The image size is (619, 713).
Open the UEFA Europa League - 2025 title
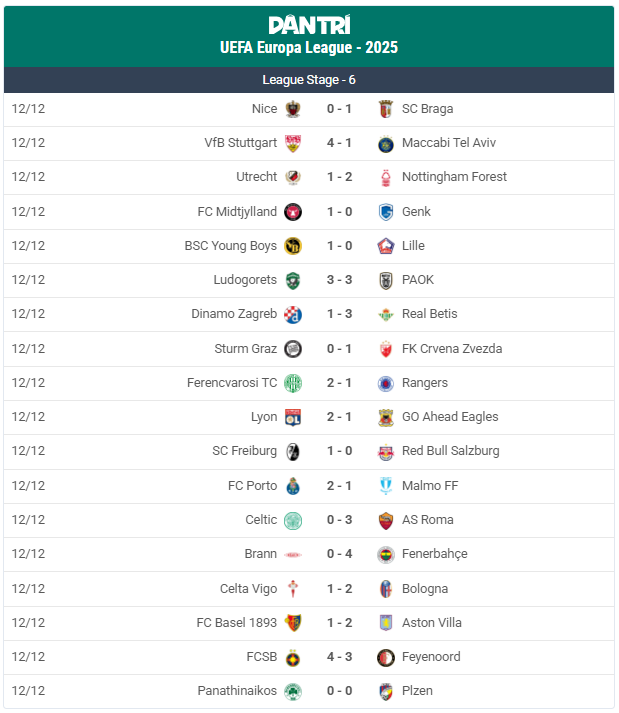point(309,48)
